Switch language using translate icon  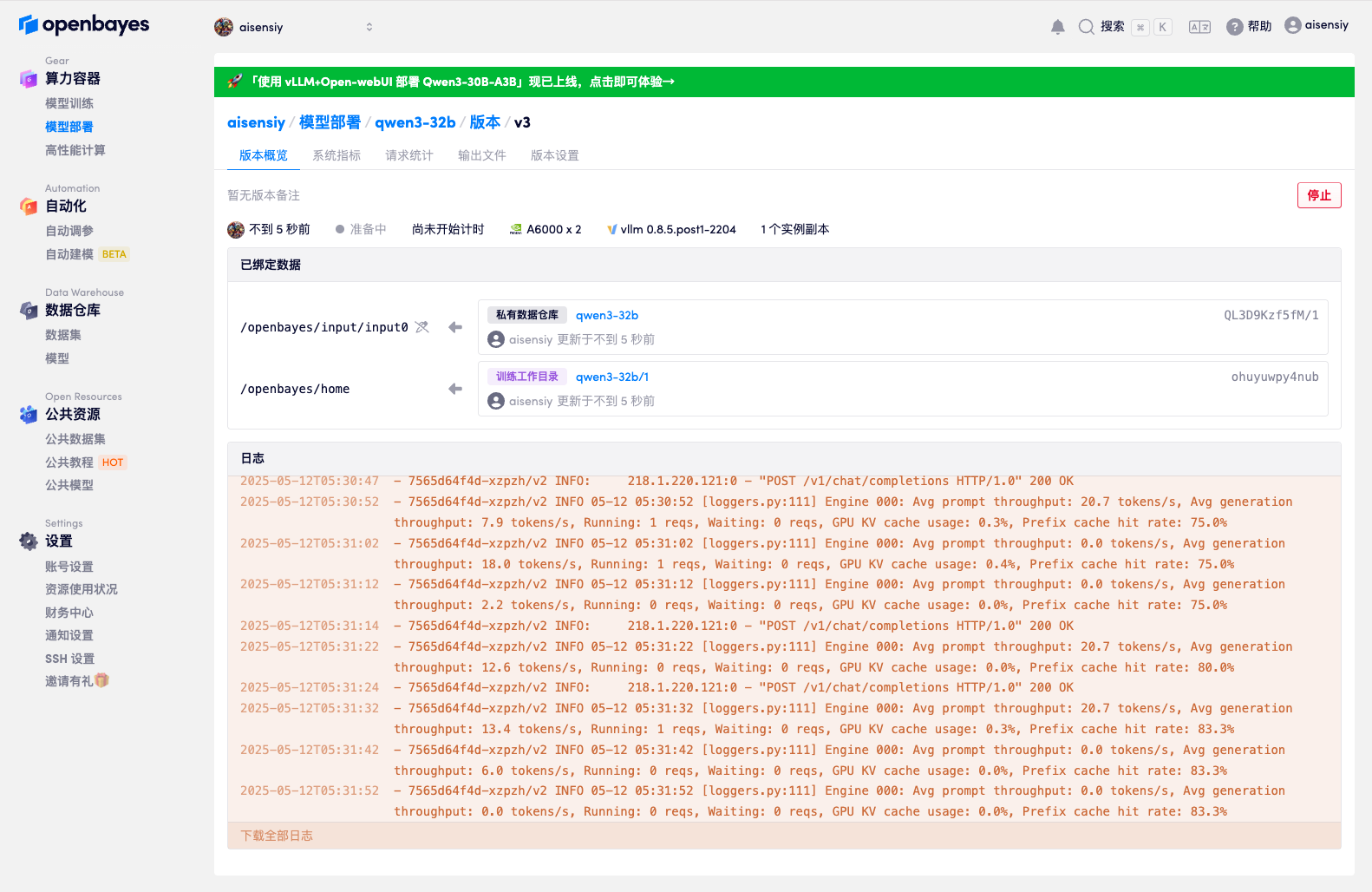1199,27
